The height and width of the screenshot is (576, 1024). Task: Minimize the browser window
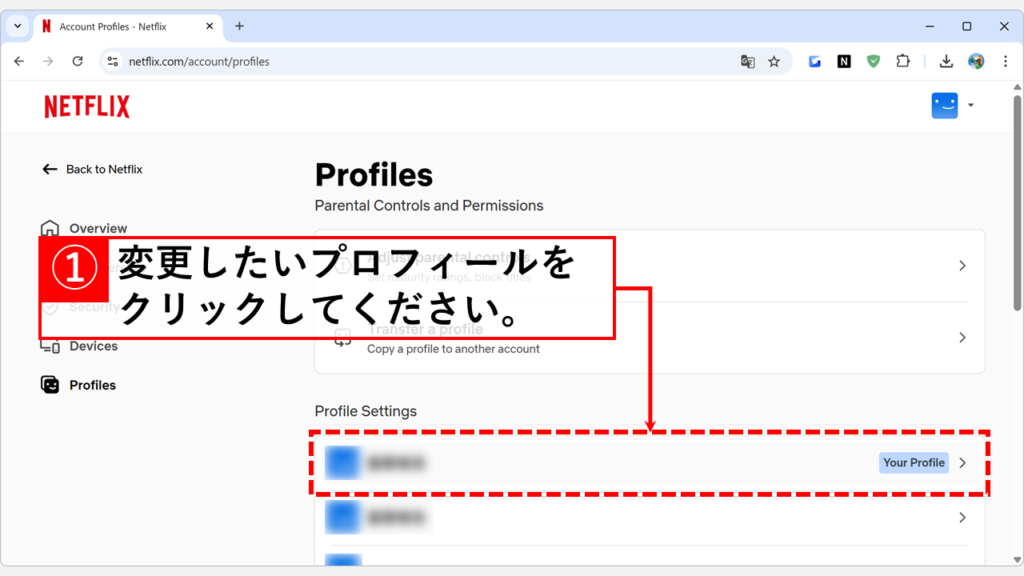(x=930, y=26)
